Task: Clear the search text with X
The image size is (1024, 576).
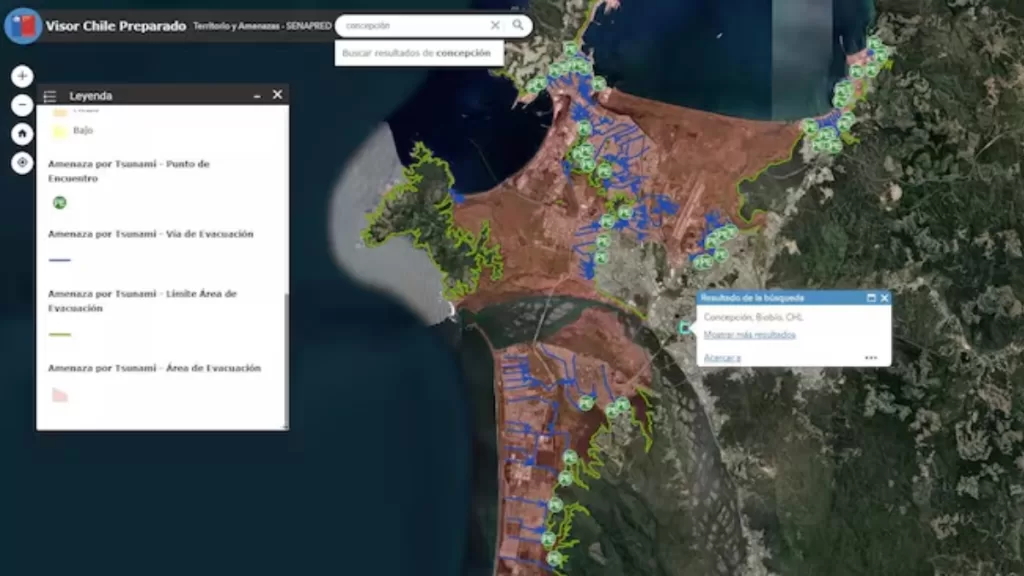Action: click(495, 25)
